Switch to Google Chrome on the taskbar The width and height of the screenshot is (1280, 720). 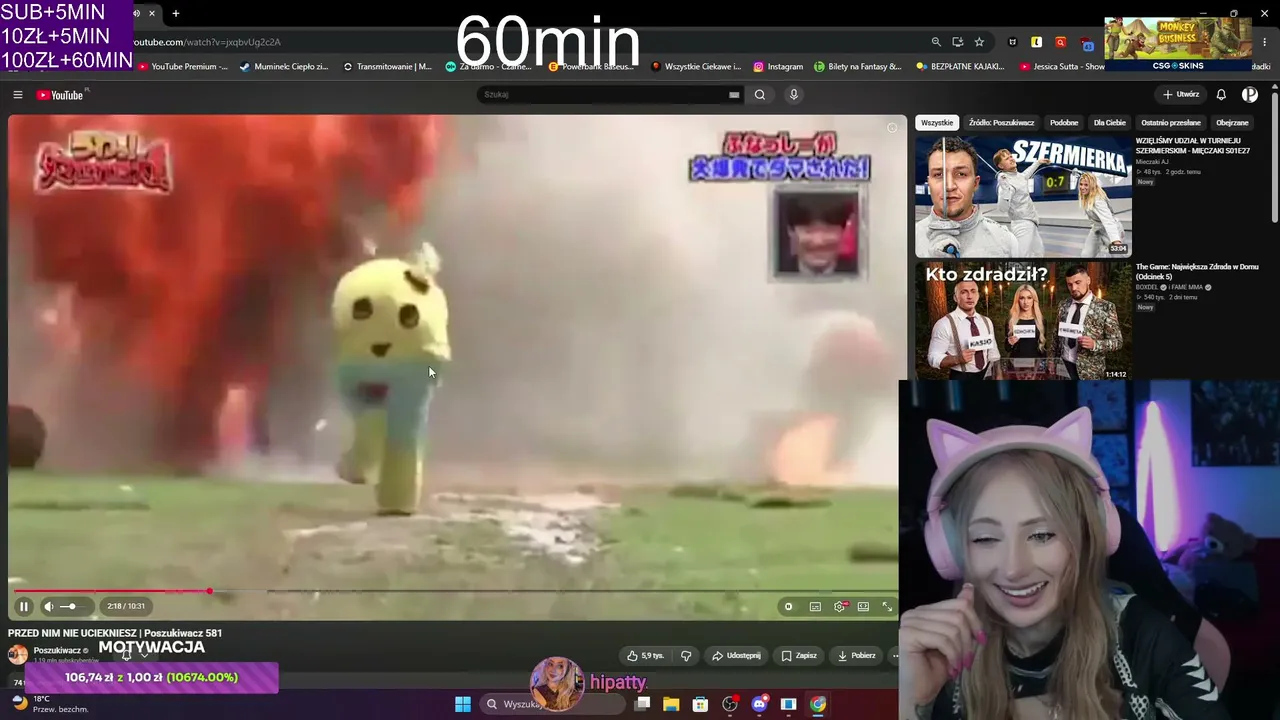(818, 704)
